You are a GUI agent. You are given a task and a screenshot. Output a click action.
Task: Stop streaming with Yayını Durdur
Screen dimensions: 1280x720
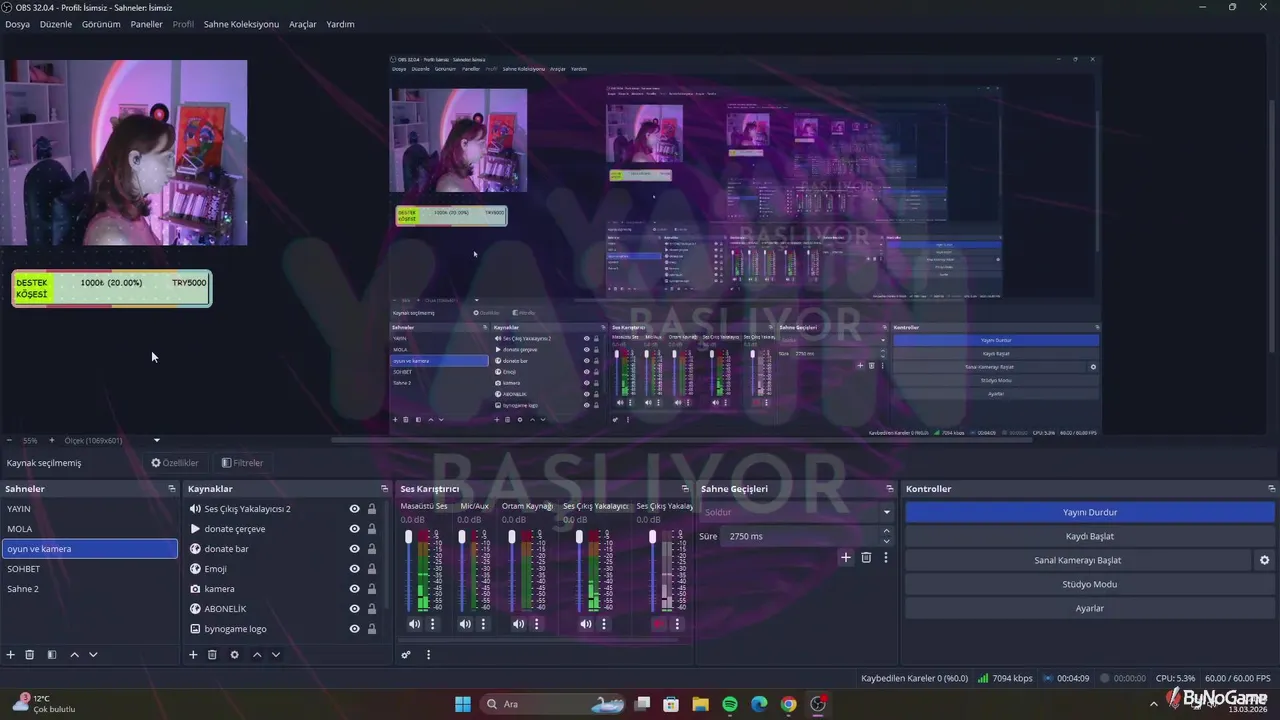point(1090,512)
